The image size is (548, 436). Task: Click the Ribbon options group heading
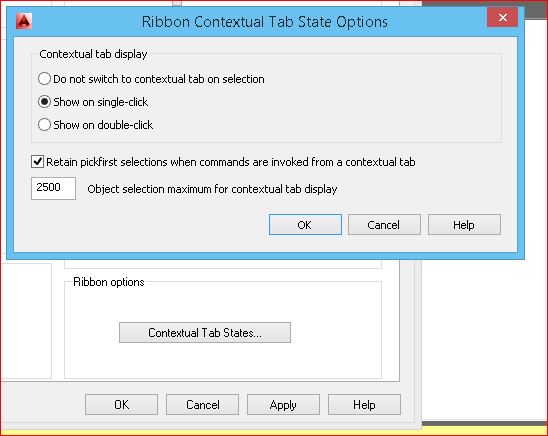tap(109, 282)
